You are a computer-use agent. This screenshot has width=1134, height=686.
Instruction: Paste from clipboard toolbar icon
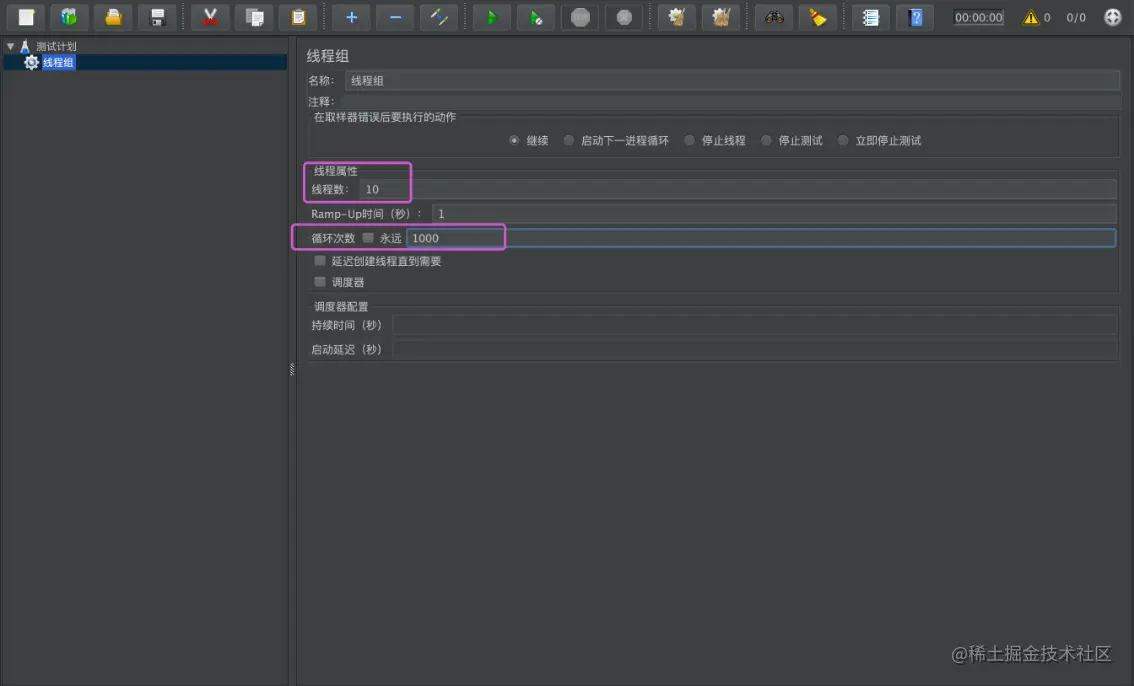click(298, 17)
